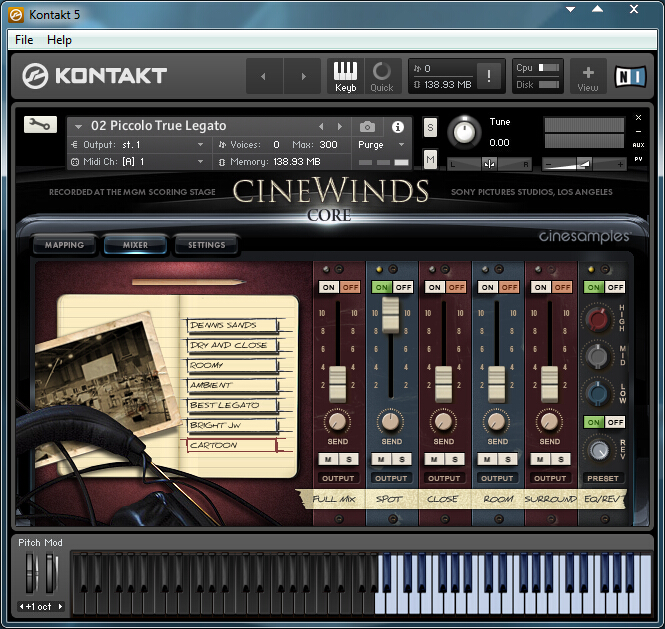
Task: Toggle the Keyb keyboard panel
Action: [x=345, y=76]
